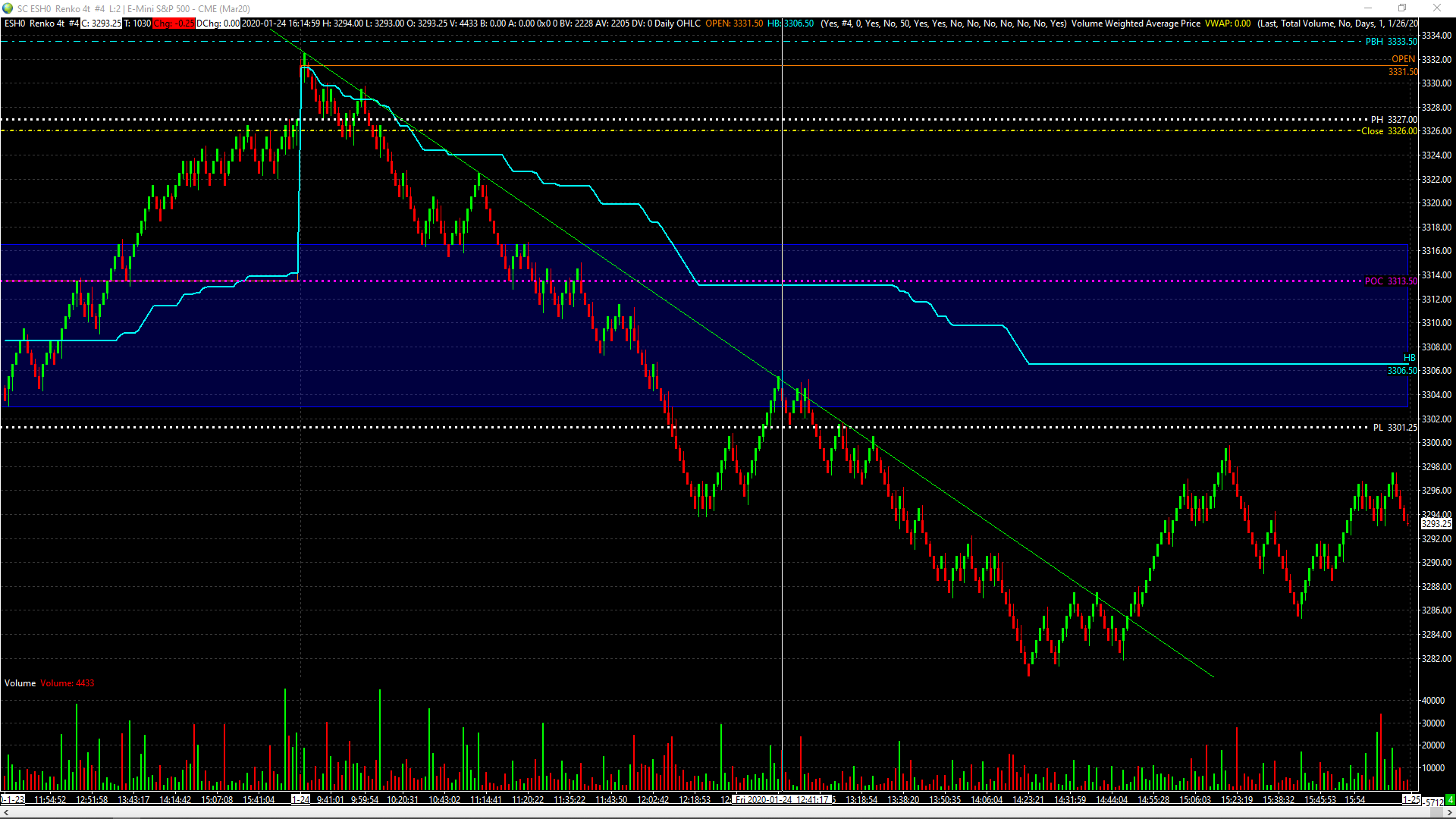Click the PL 3301.25 price label
1456x819 pixels.
(1394, 427)
